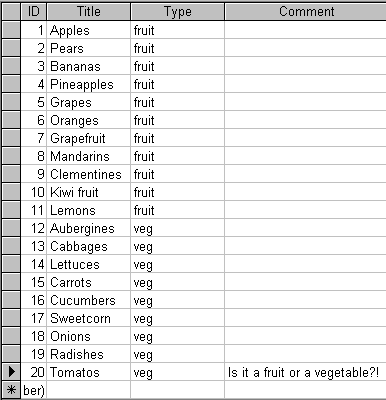Click the Type cell for Cabbages
386x400 pixels.
[178, 246]
